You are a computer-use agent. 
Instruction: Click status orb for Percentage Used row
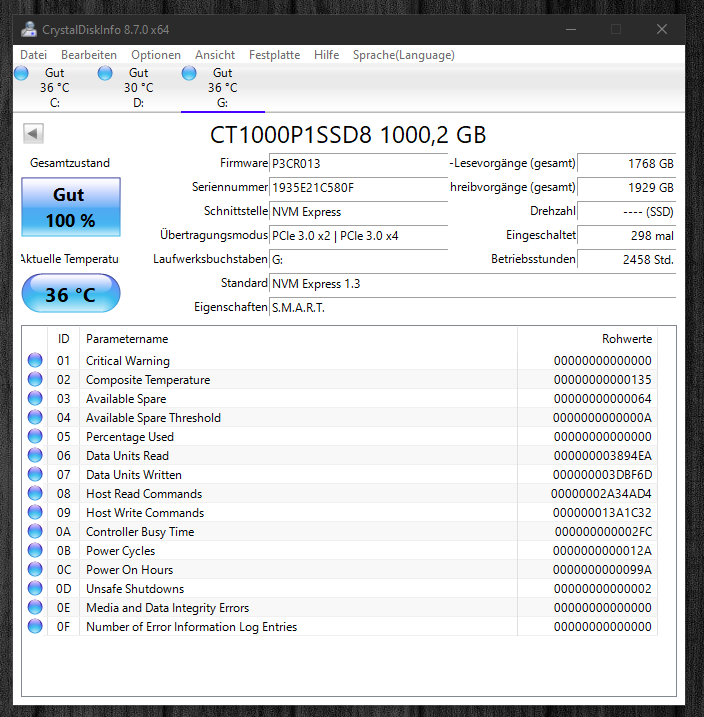click(35, 436)
